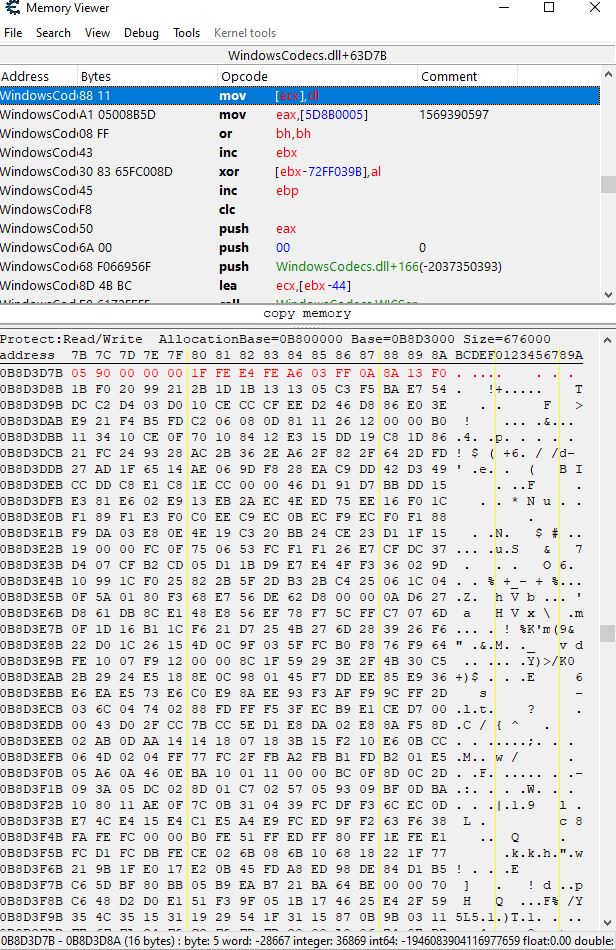Click the Memory Viewer title bar icon
The height and width of the screenshot is (950, 616).
pyautogui.click(x=12, y=8)
